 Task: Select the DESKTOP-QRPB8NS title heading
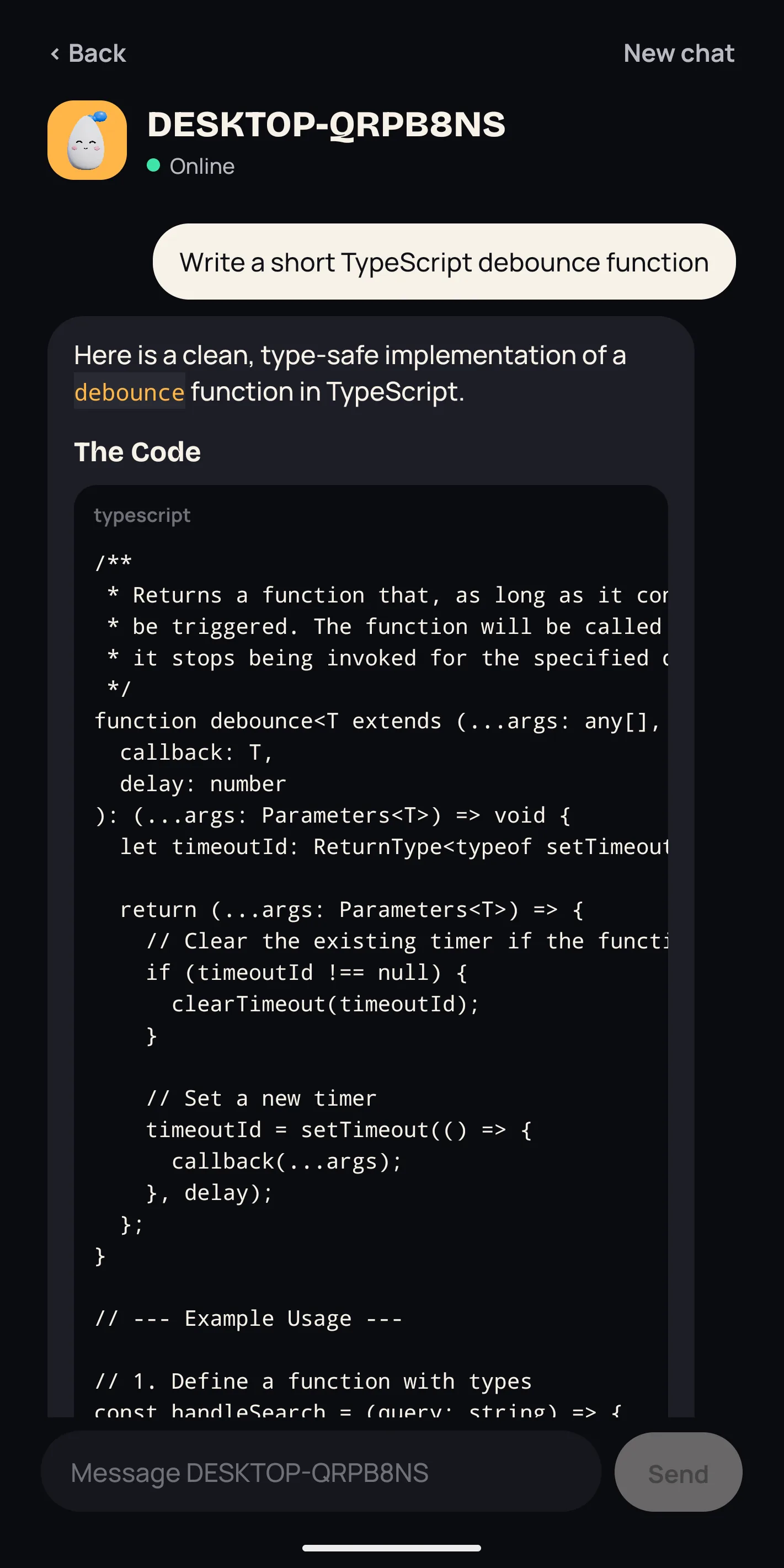(x=326, y=124)
